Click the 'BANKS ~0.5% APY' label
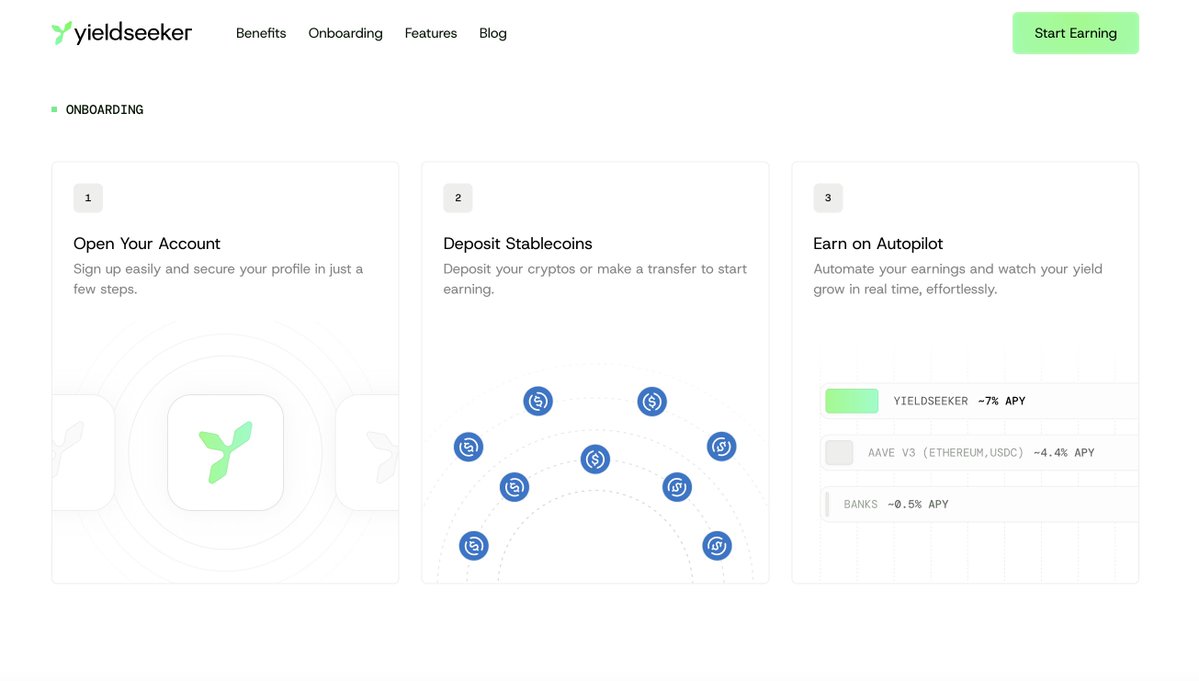Image resolution: width=1199 pixels, height=681 pixels. pos(895,504)
